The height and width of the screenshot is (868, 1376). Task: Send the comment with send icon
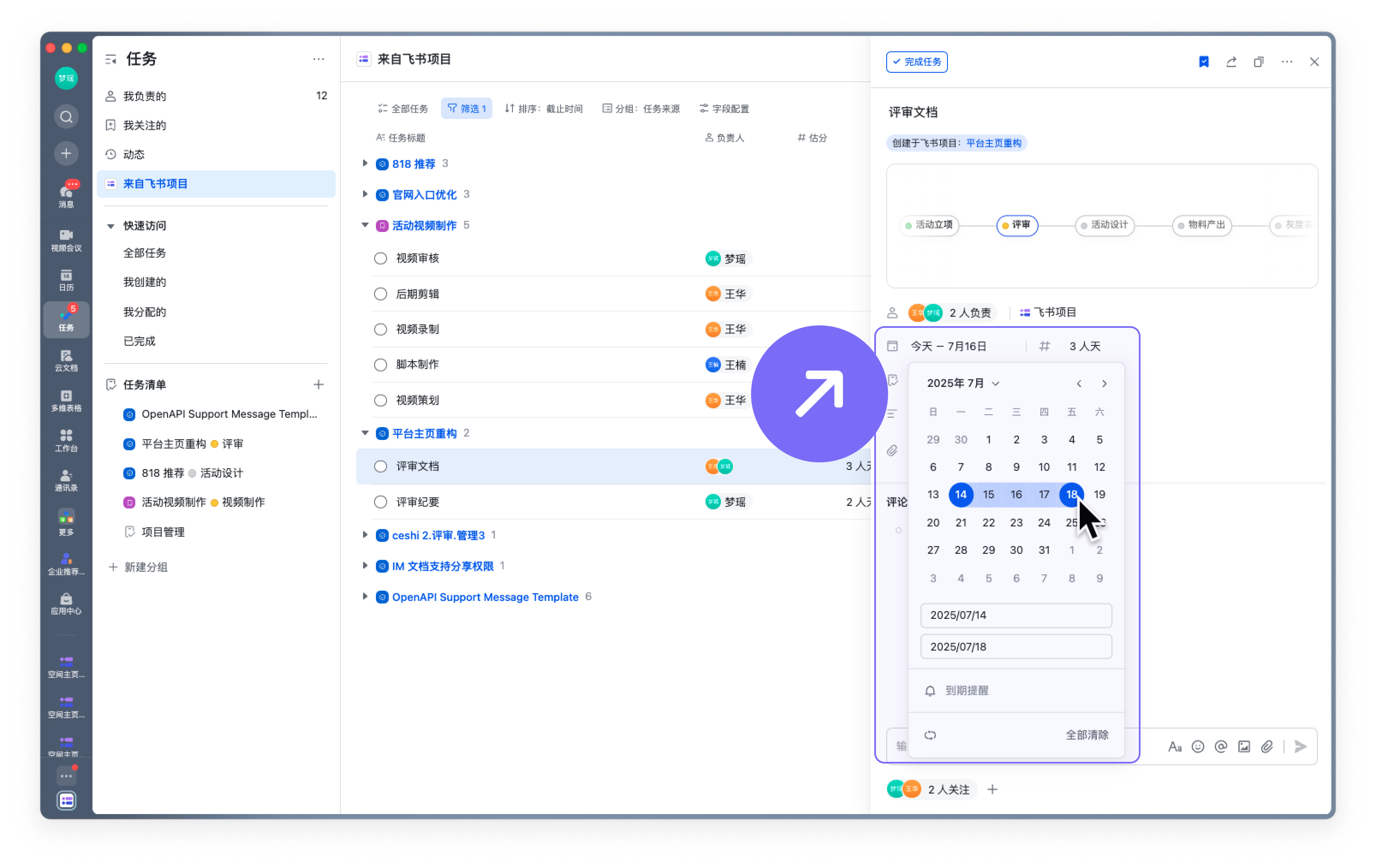click(1301, 746)
